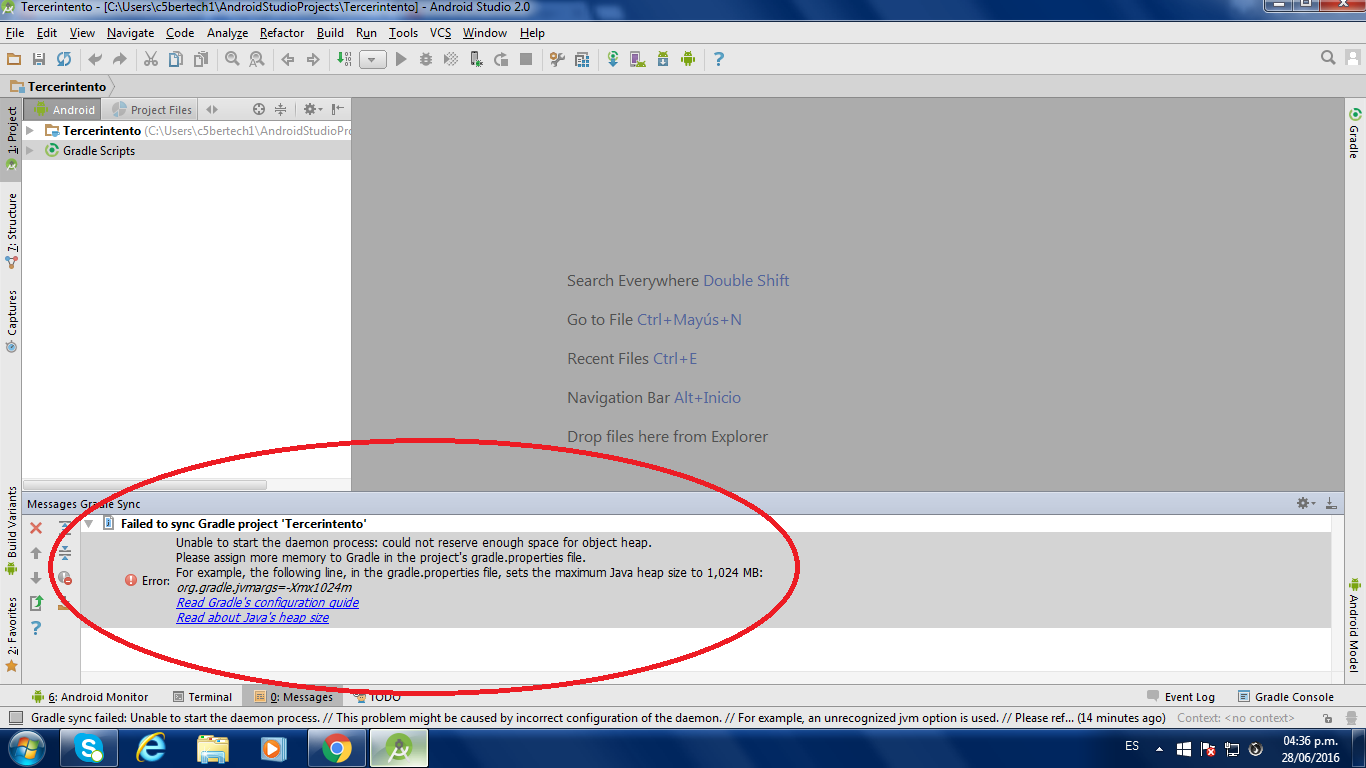Hide the Project panel with the pin icon
Screen dimensions: 1366x768
338,110
